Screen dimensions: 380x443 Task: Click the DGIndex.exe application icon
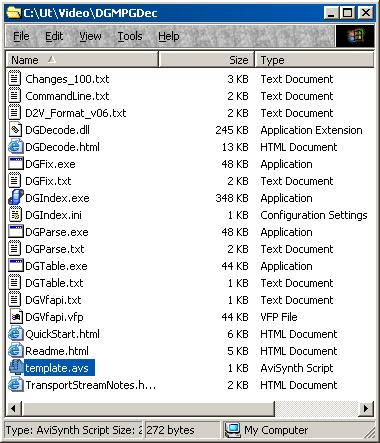15,198
